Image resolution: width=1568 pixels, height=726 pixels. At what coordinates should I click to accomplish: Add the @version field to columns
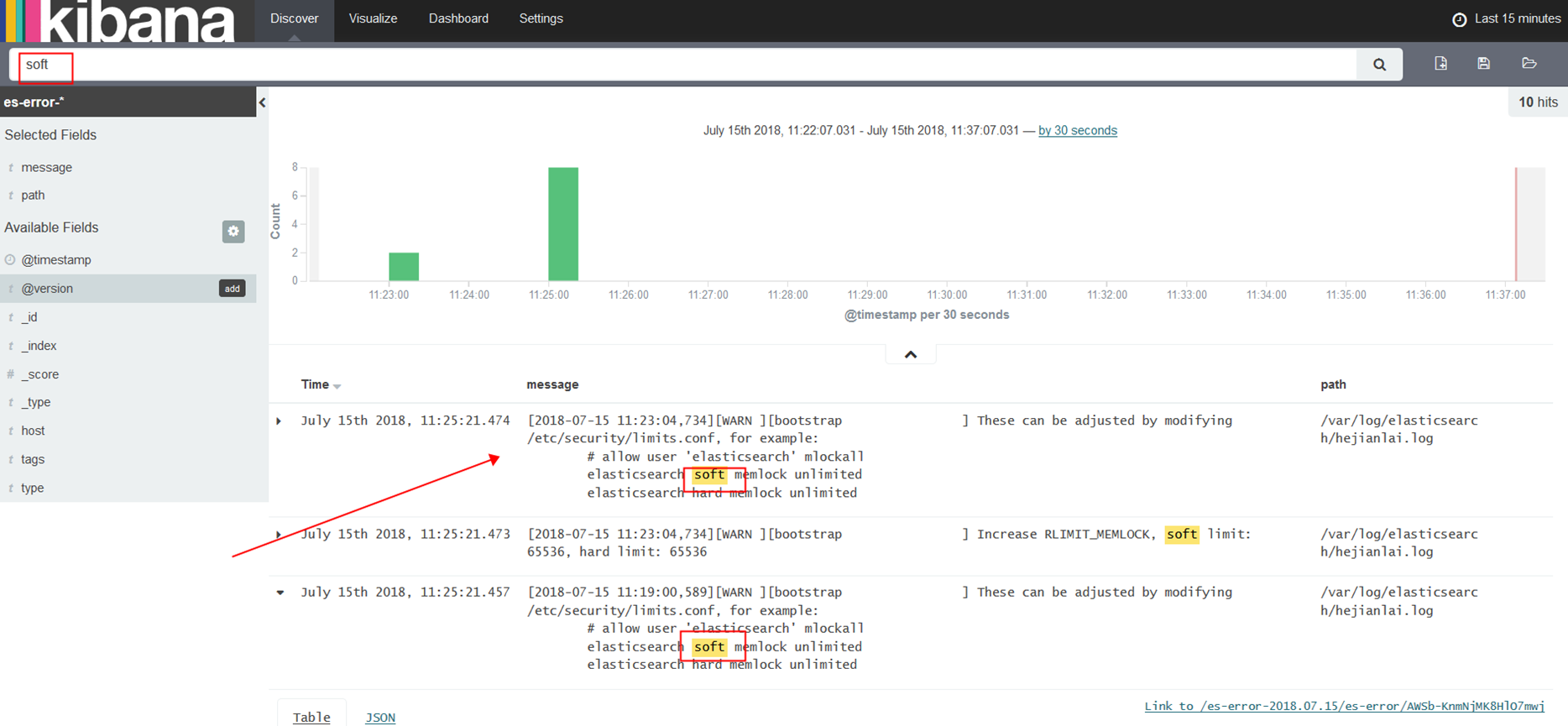(232, 289)
